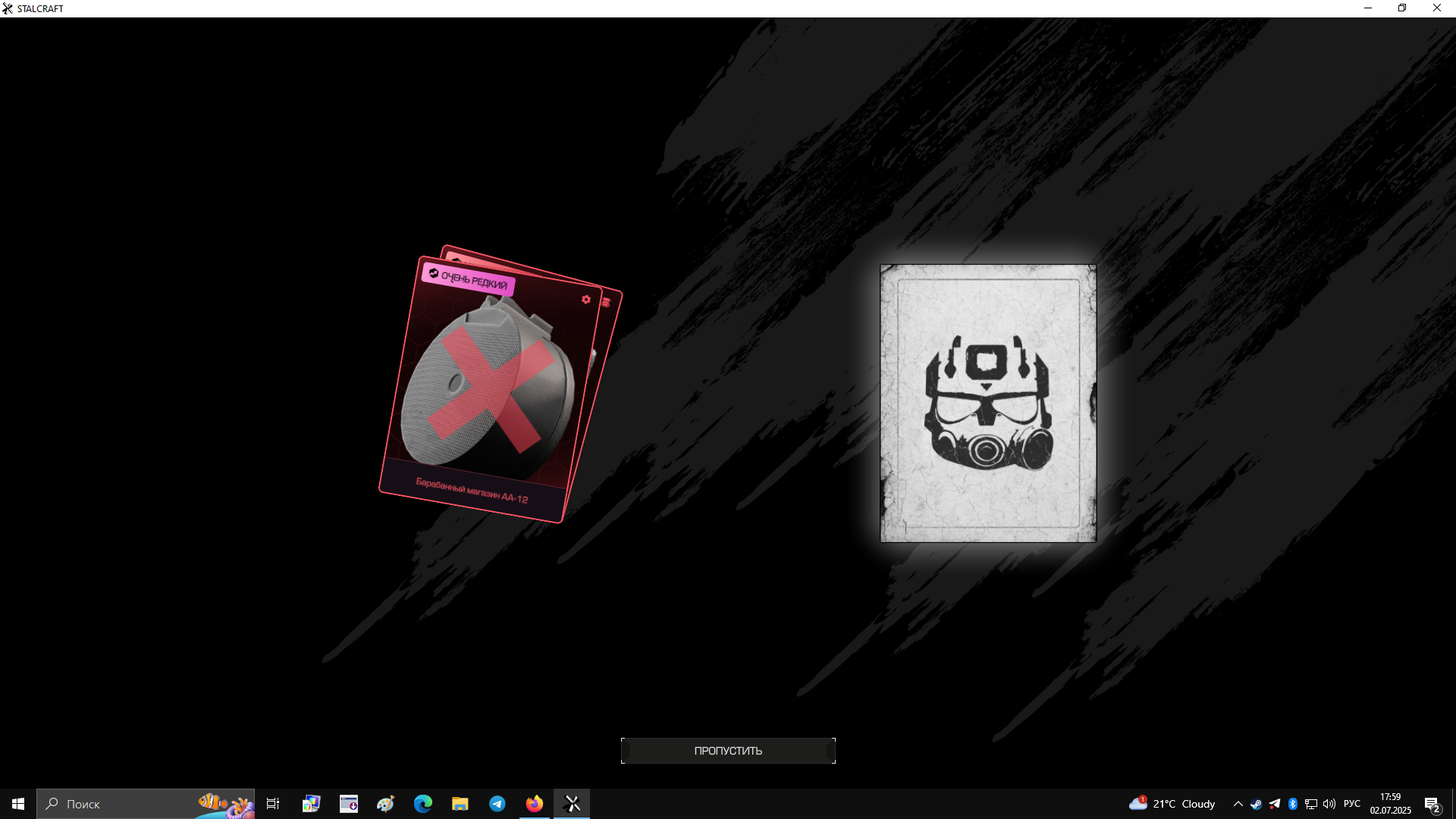This screenshot has width=1456, height=819.
Task: Open the 21°C Cloudy weather widget
Action: tap(1172, 804)
